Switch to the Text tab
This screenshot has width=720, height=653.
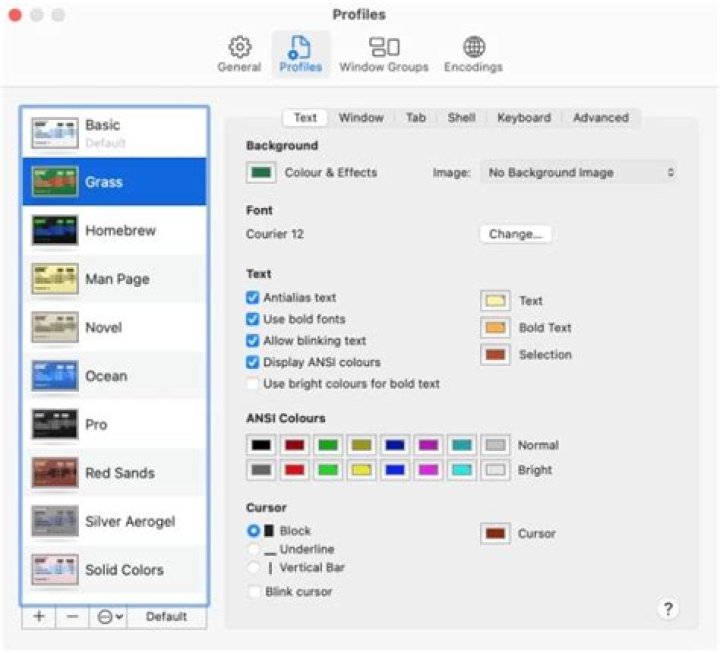305,118
